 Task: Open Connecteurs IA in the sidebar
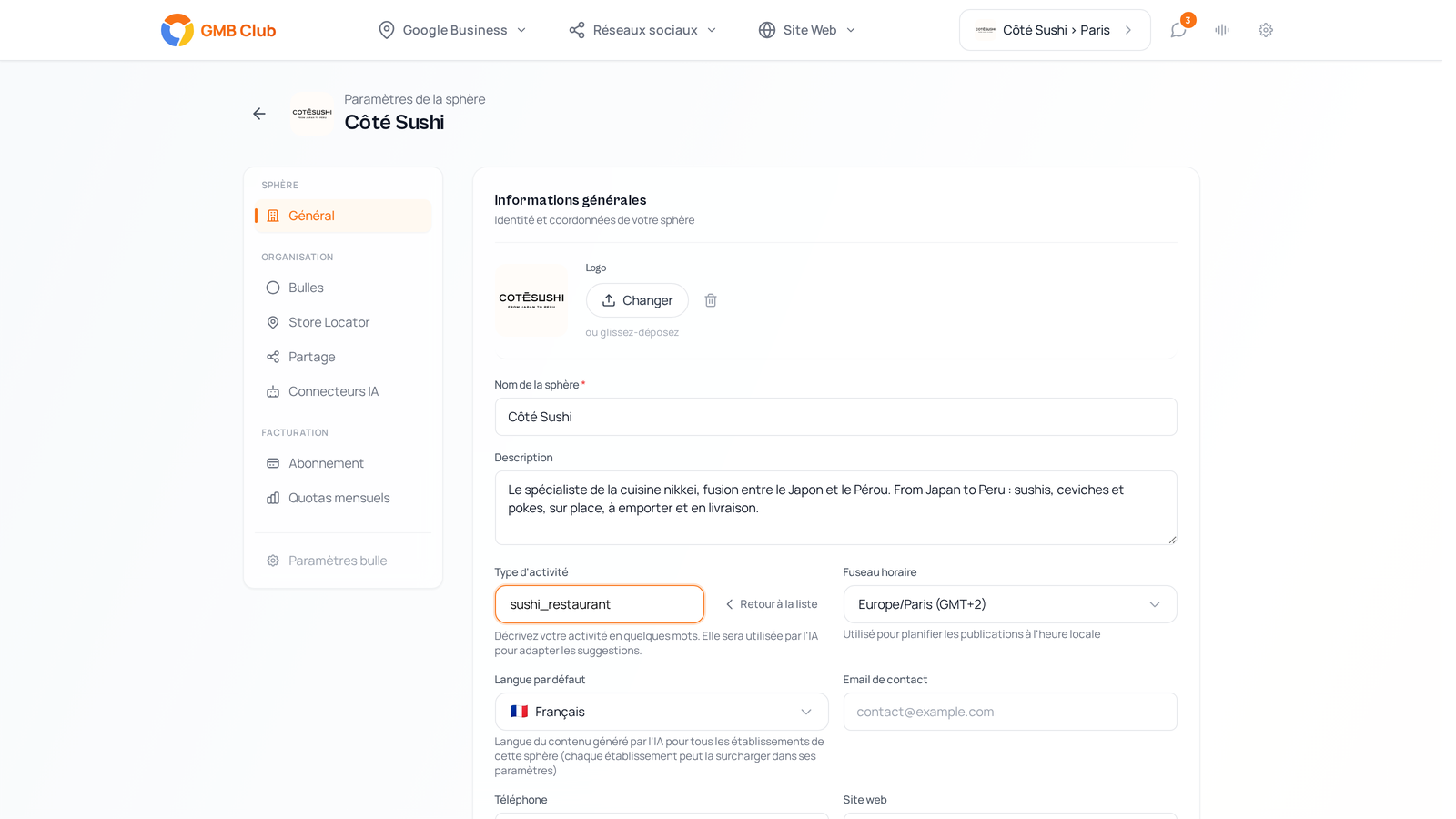(343, 391)
